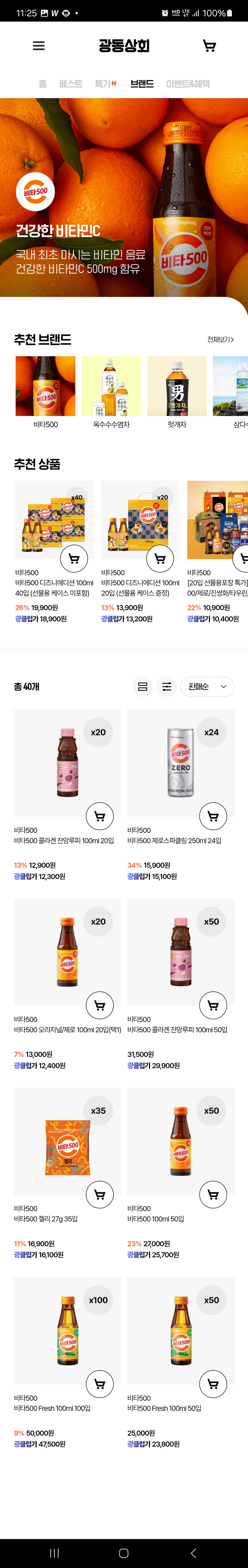Open the 판매순 sort dropdown
The width and height of the screenshot is (248, 1568).
[207, 687]
